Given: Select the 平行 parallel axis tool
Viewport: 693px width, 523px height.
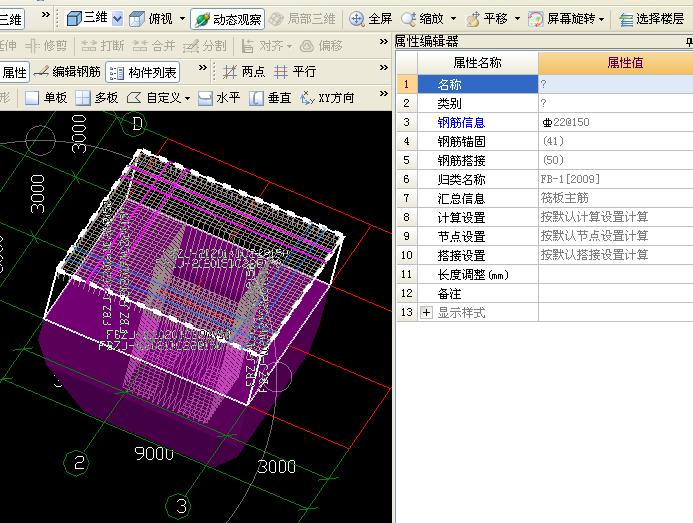Looking at the screenshot, I should pyautogui.click(x=295, y=72).
